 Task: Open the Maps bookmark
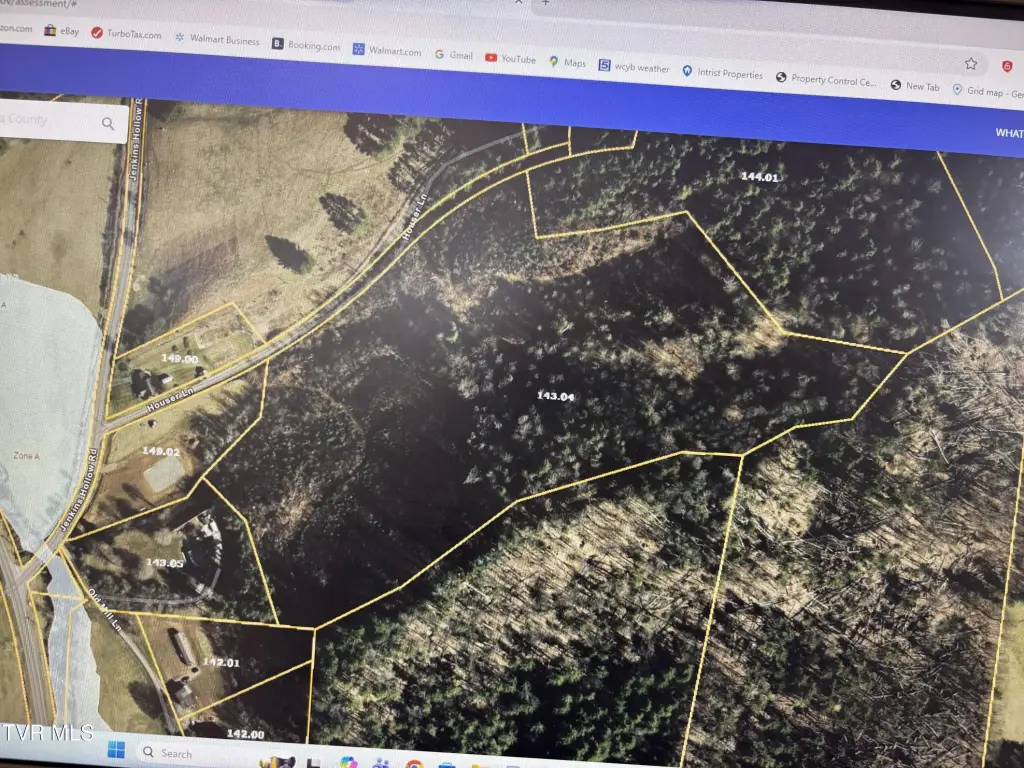(x=566, y=62)
